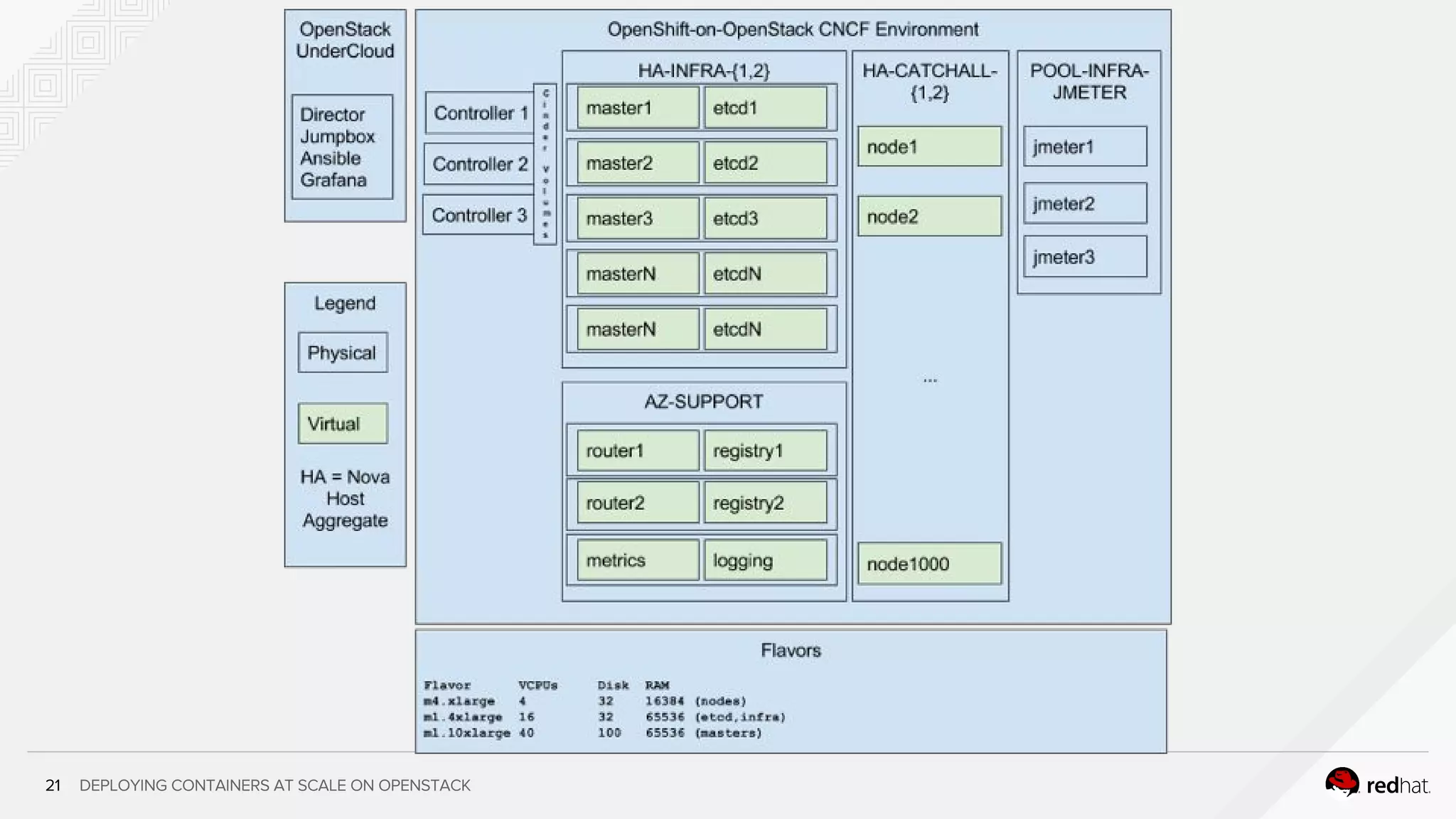Screen dimensions: 1456x819
Task: Click the AZ-SUPPORT heading
Action: pyautogui.click(x=703, y=402)
